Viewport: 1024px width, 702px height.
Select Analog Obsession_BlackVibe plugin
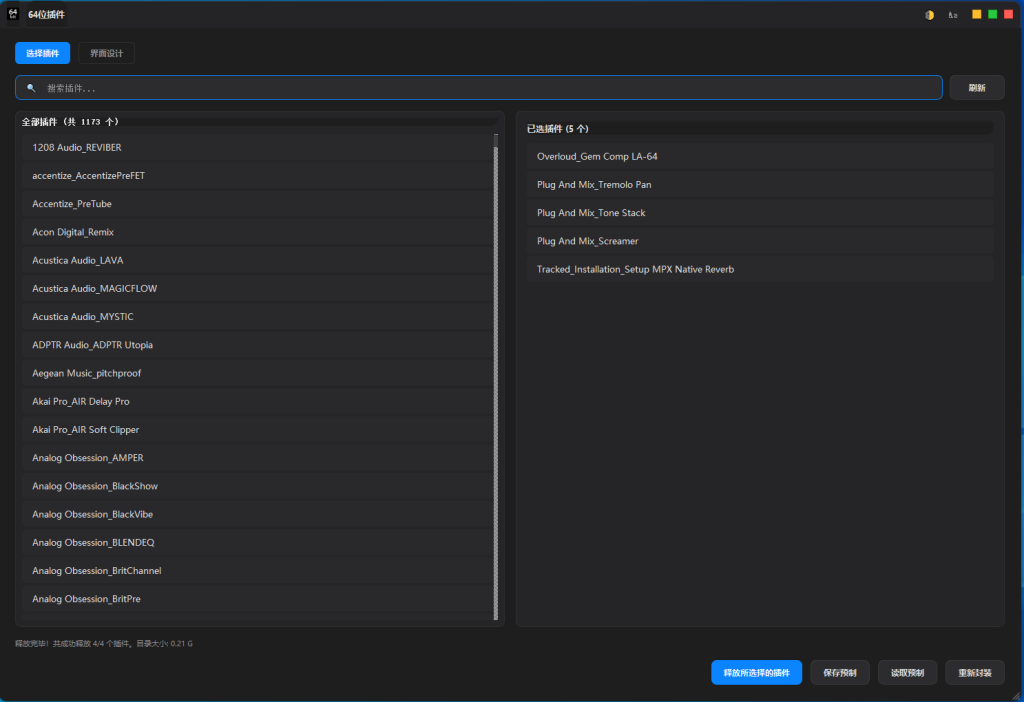point(258,514)
